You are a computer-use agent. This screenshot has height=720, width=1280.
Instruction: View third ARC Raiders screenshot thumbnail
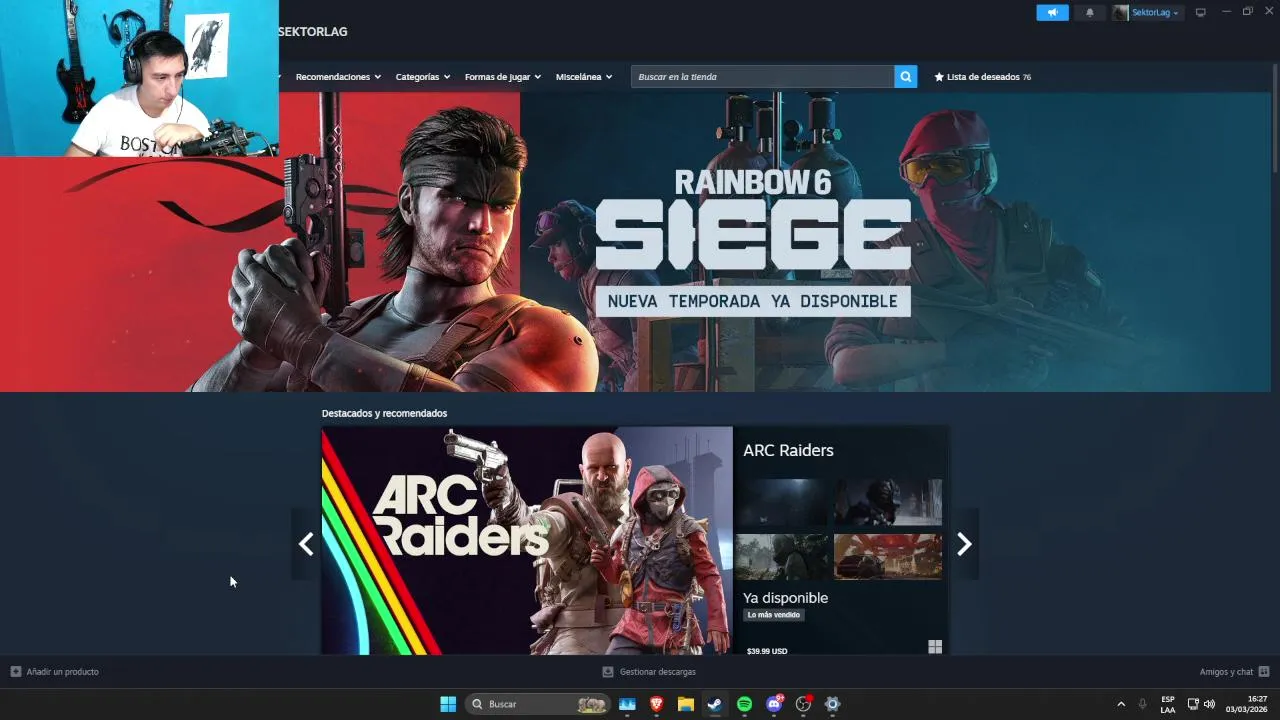pos(781,557)
